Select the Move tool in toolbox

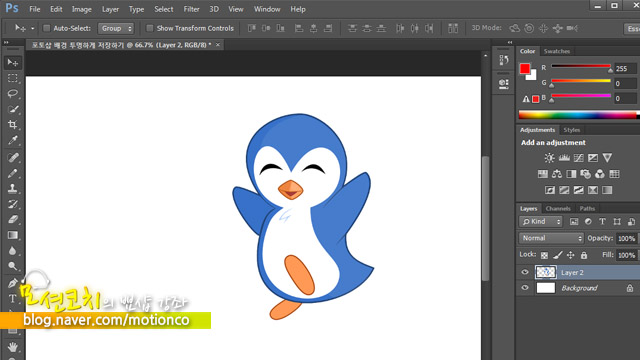click(x=13, y=62)
